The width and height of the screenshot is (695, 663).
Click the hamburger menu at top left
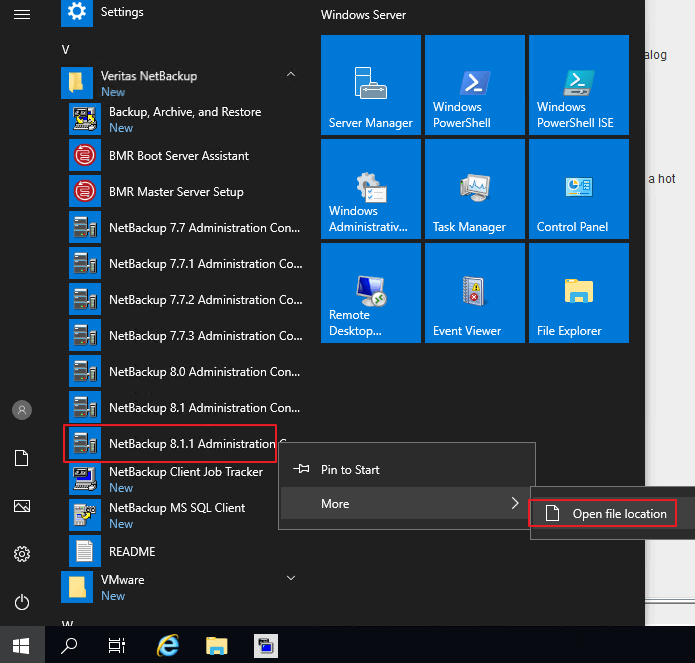click(x=22, y=15)
